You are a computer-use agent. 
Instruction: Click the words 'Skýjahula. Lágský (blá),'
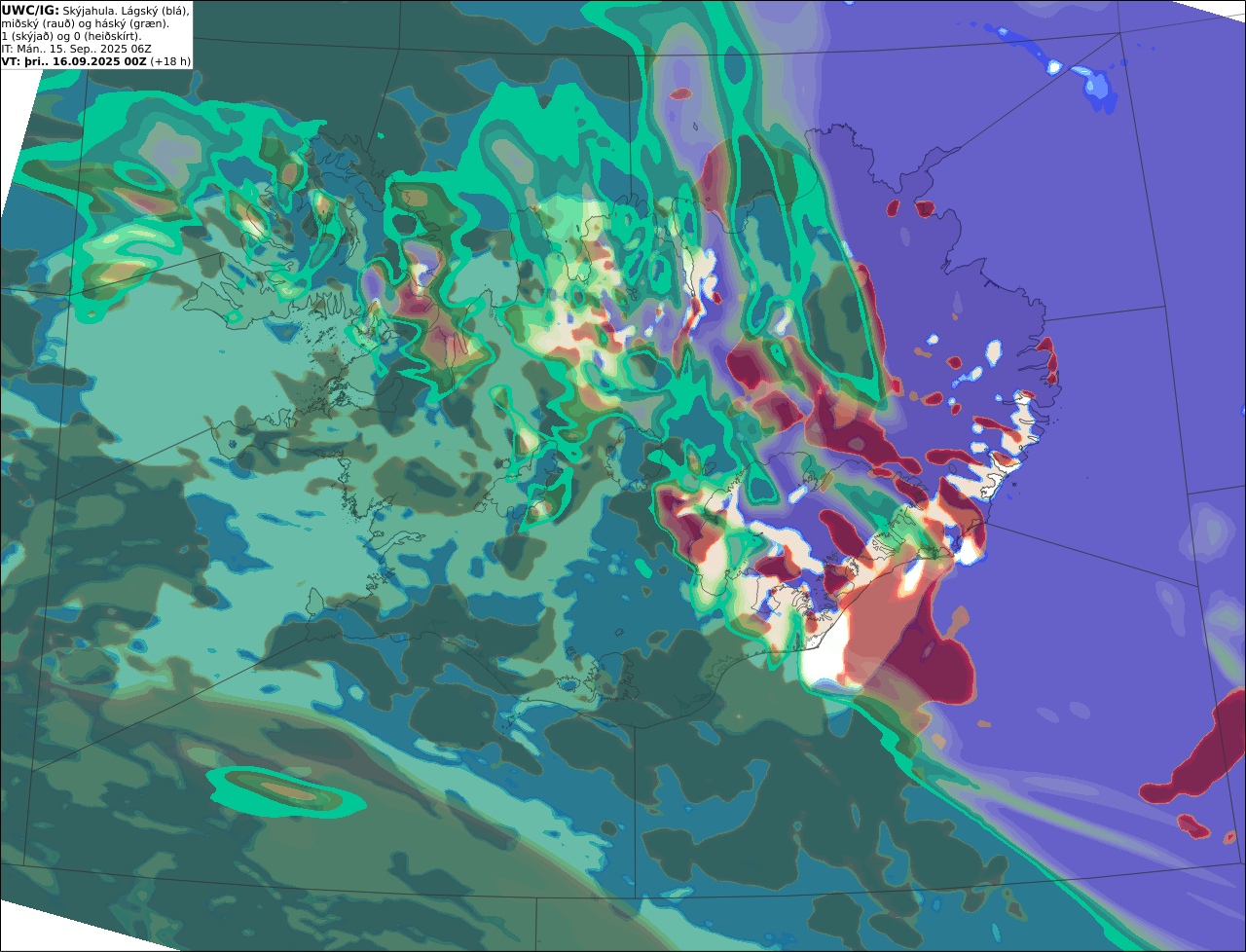[126, 10]
